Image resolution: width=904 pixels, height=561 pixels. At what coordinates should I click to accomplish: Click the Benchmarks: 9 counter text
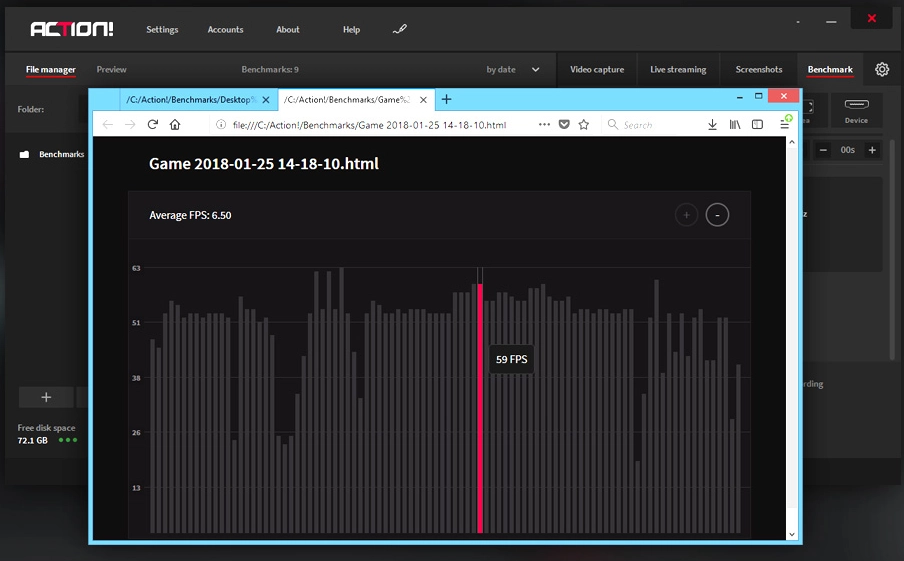point(270,69)
